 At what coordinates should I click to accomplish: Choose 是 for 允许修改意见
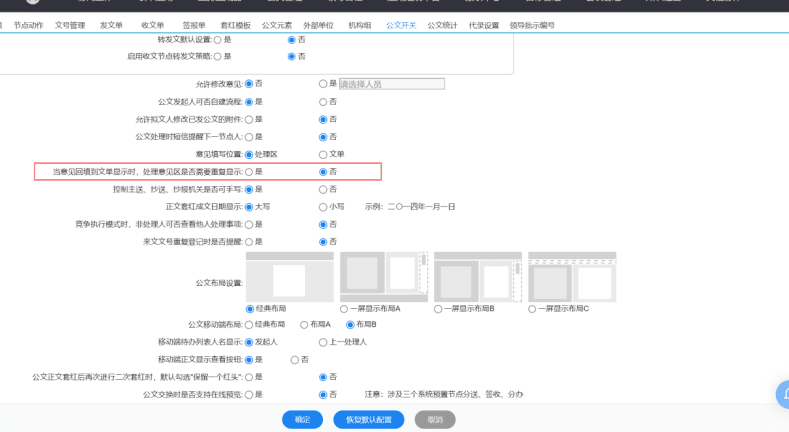tap(323, 84)
